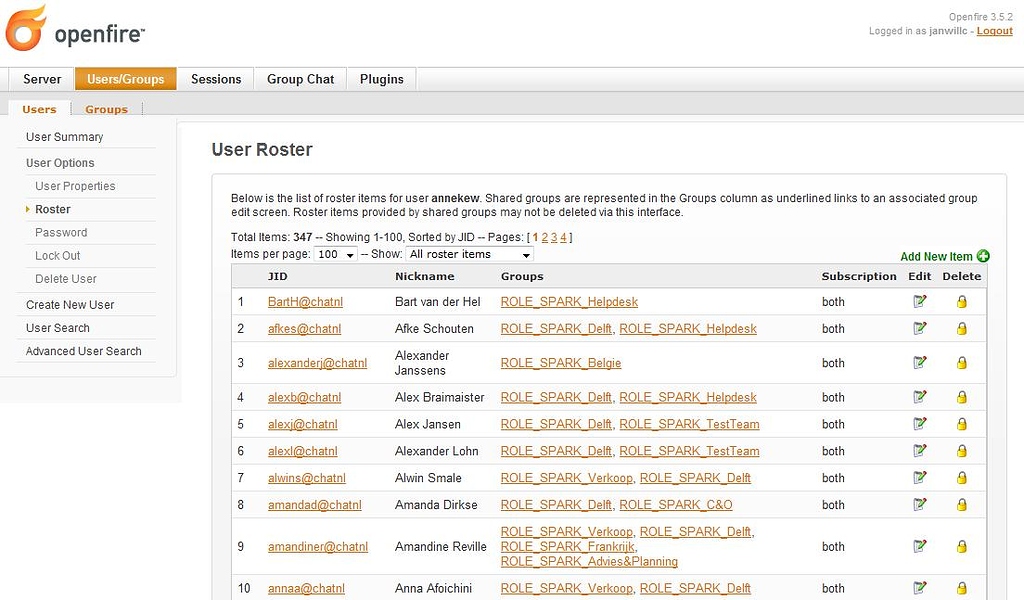1024x600 pixels.
Task: Click edit icon for Amanda Dirkse
Action: pos(919,505)
